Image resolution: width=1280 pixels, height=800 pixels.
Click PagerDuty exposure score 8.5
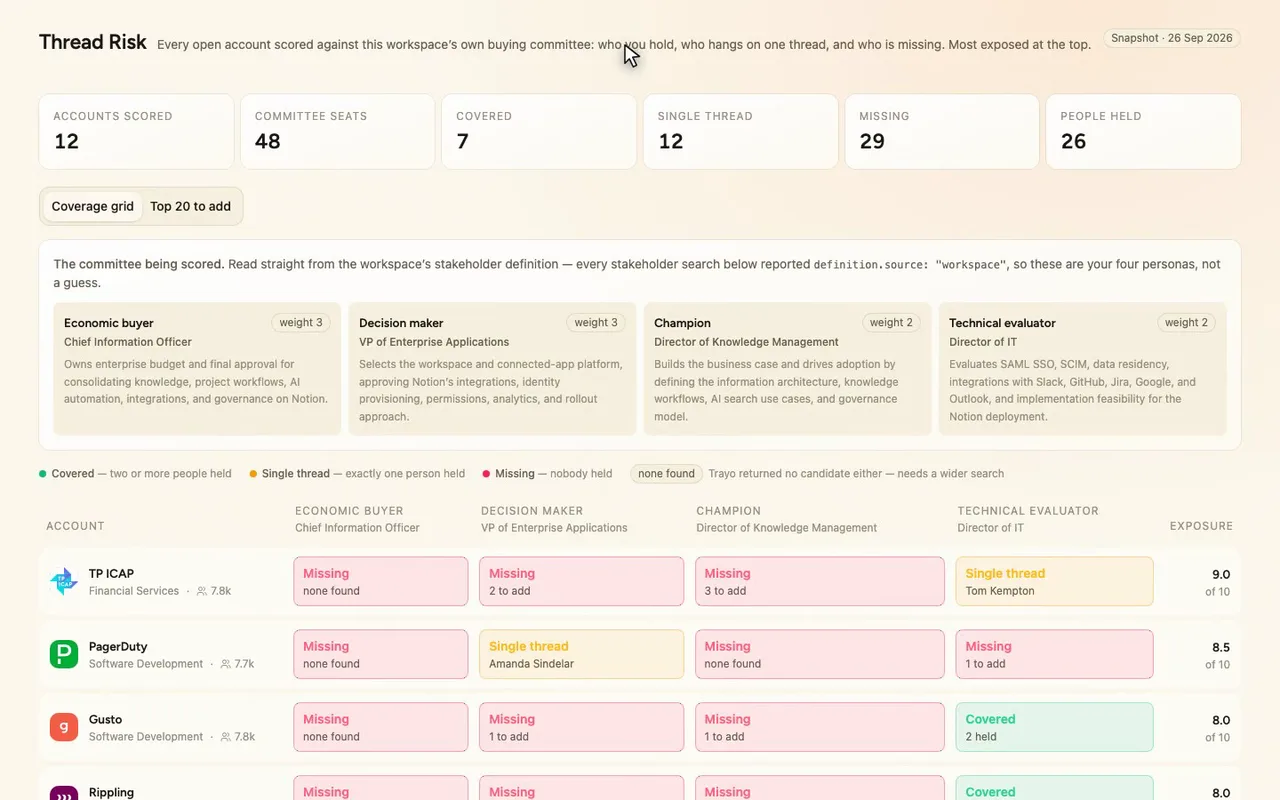coord(1221,648)
